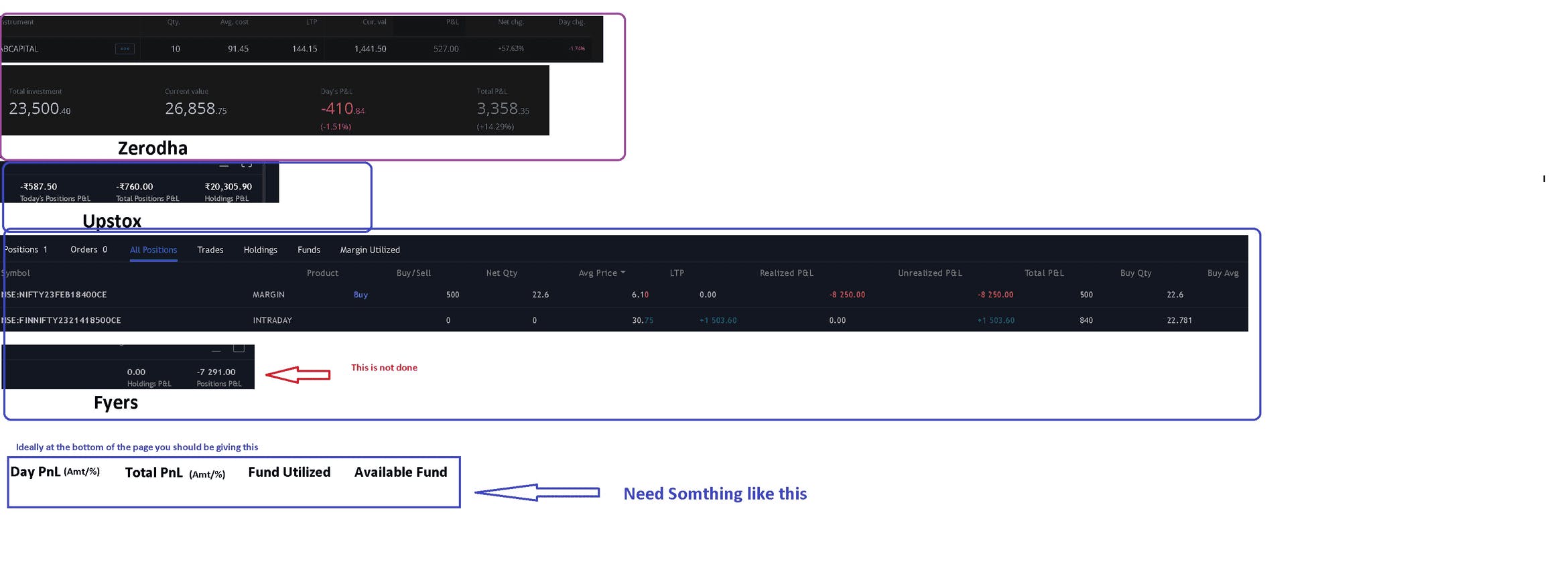Click the 22.781 buy average value

1179,320
